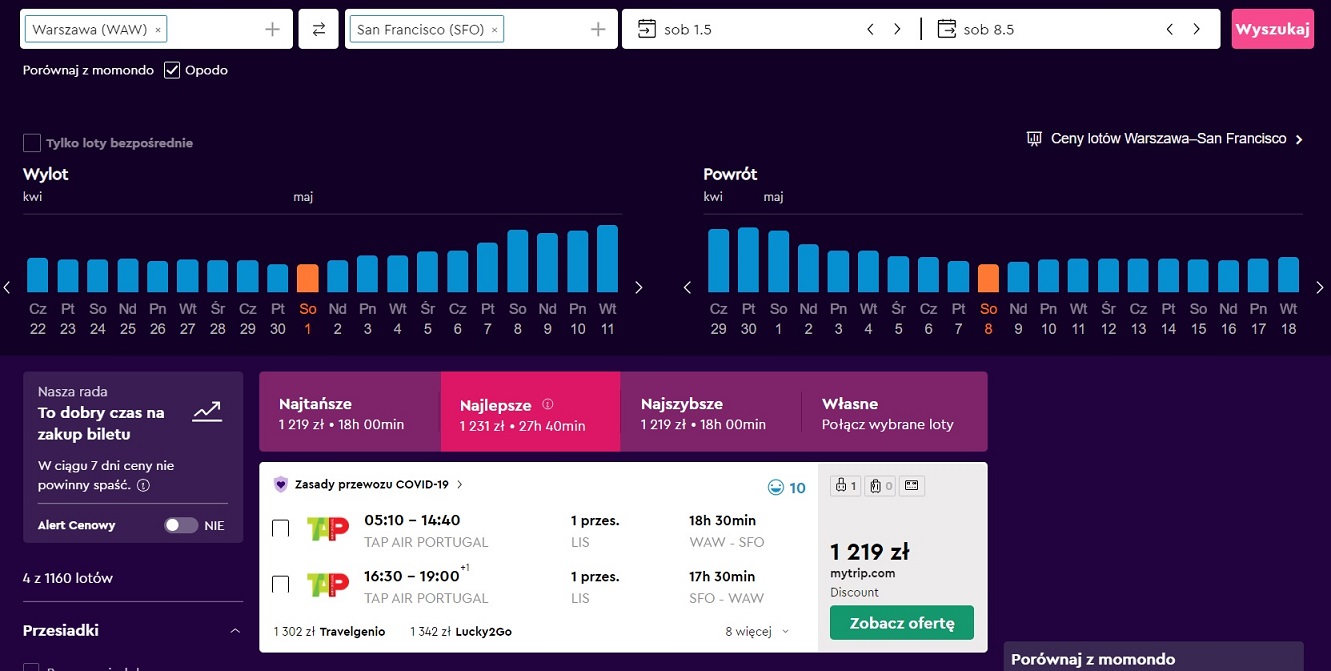This screenshot has height=671, width=1331.
Task: Show later departure dates in Wylot chart
Action: click(638, 288)
